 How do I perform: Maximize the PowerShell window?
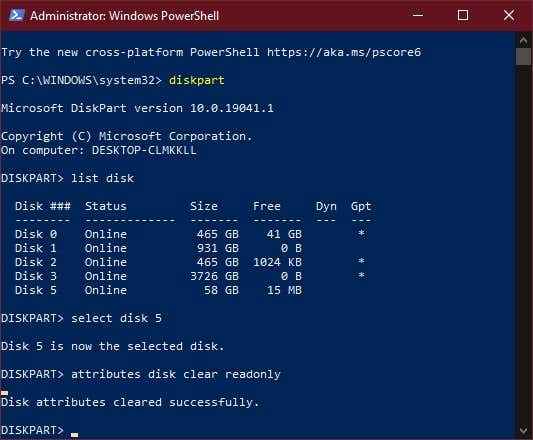pos(463,15)
